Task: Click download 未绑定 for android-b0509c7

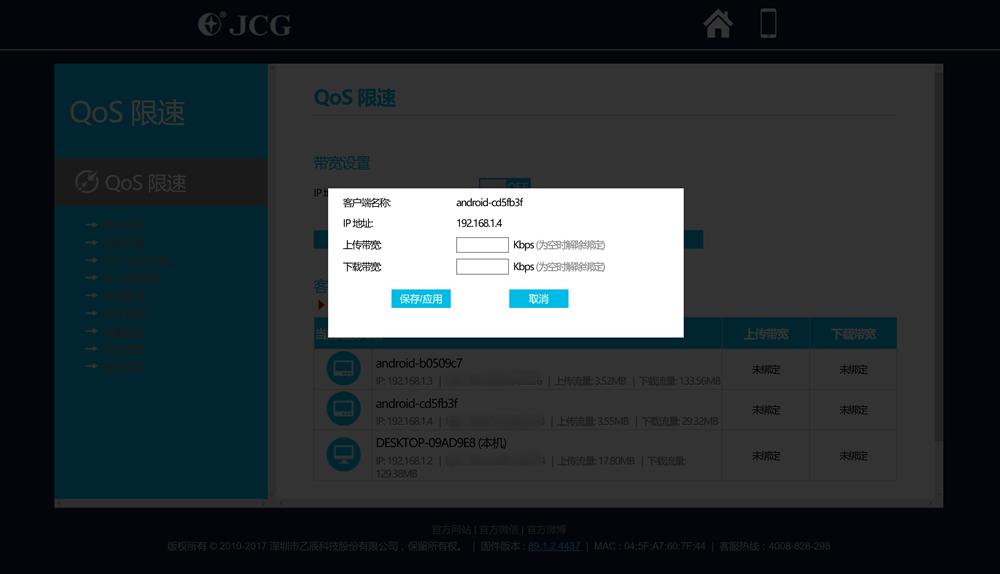Action: 853,369
